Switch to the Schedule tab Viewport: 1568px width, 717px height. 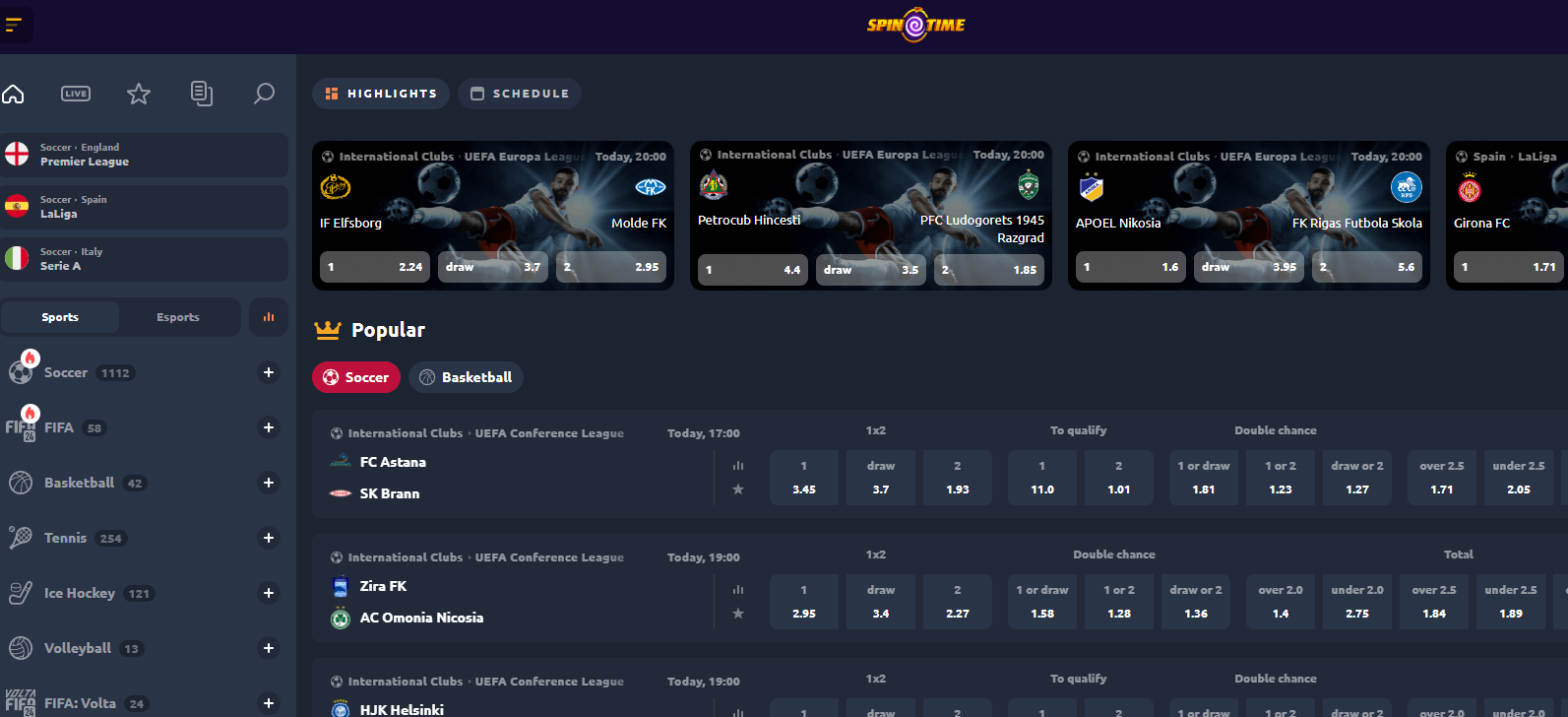tap(520, 94)
